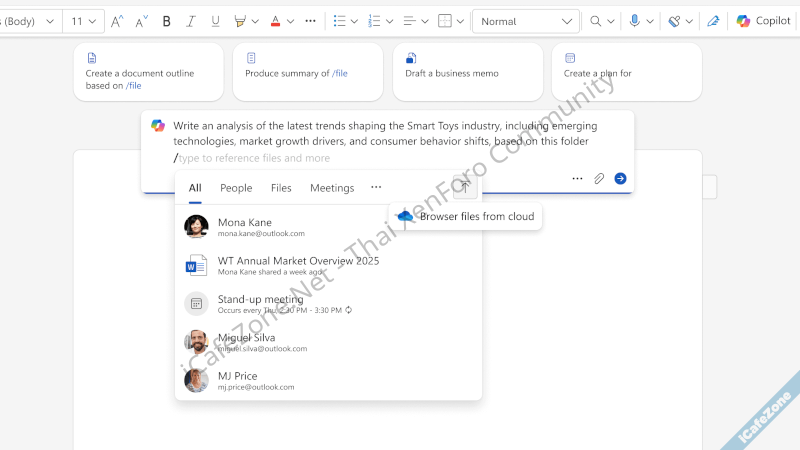
Task: Open the dictation options dropdown
Action: tap(650, 21)
